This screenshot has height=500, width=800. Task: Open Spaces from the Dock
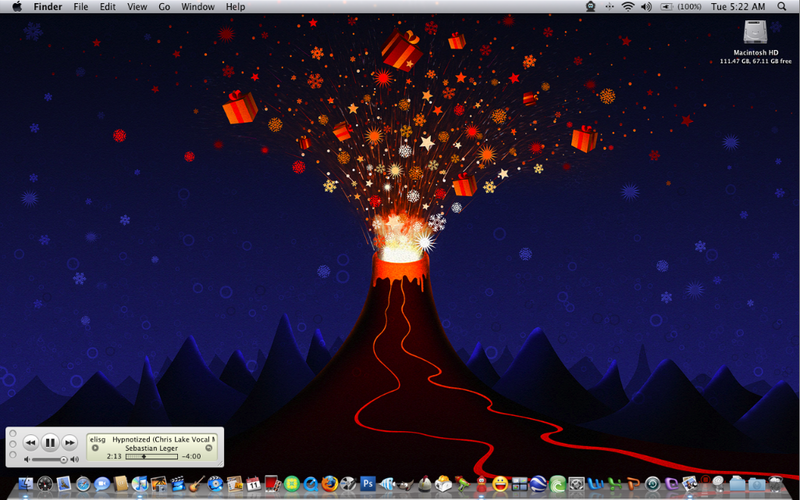[x=519, y=484]
